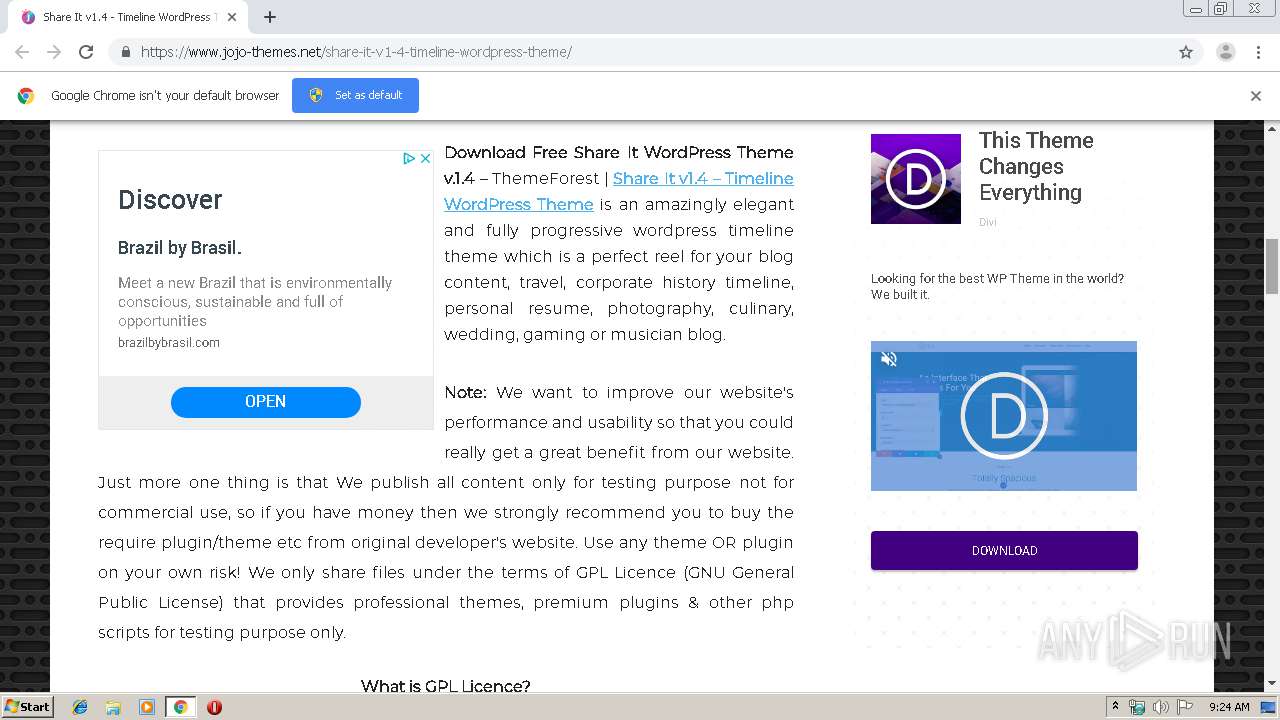Open Windows Explorer folder taskbar icon
Viewport: 1280px width, 720px height.
[x=113, y=707]
